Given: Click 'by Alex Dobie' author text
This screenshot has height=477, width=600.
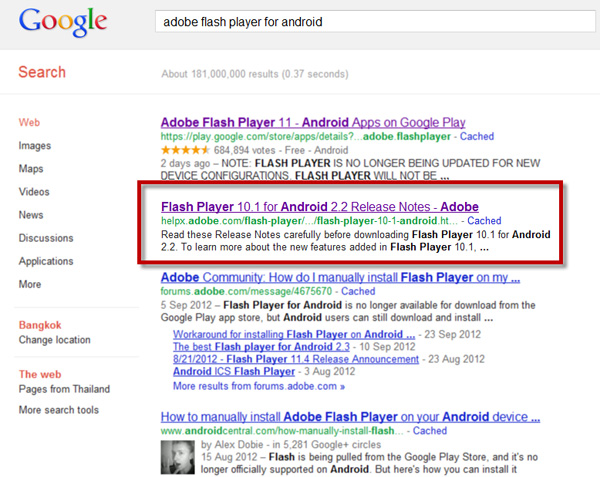Looking at the screenshot, I should pyautogui.click(x=232, y=444).
